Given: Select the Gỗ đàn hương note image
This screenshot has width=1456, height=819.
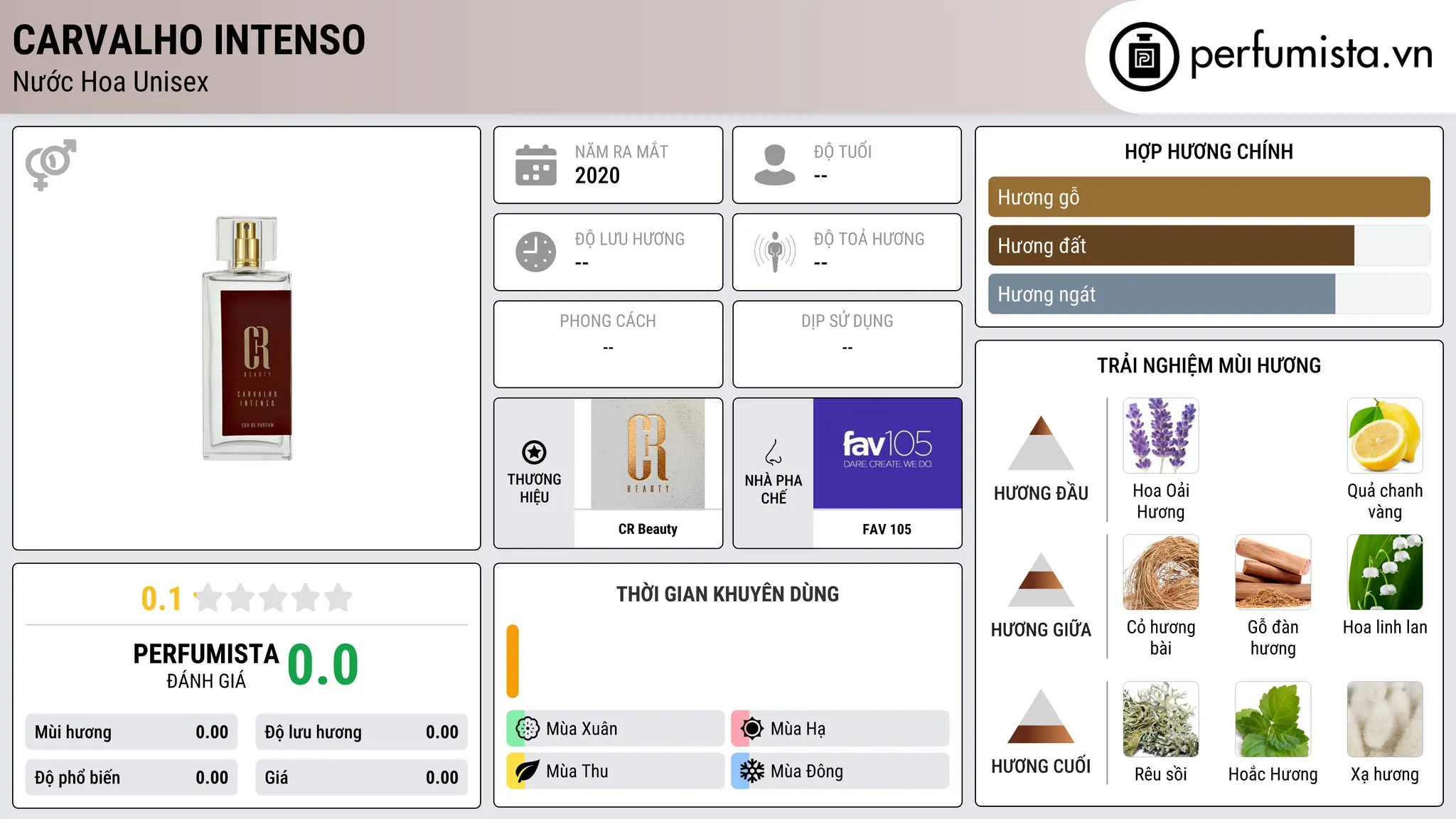Looking at the screenshot, I should (1273, 572).
